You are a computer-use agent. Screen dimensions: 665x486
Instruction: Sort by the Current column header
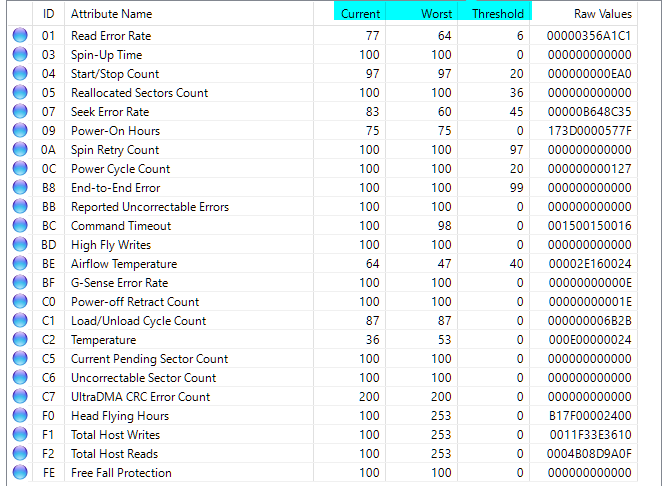(360, 14)
